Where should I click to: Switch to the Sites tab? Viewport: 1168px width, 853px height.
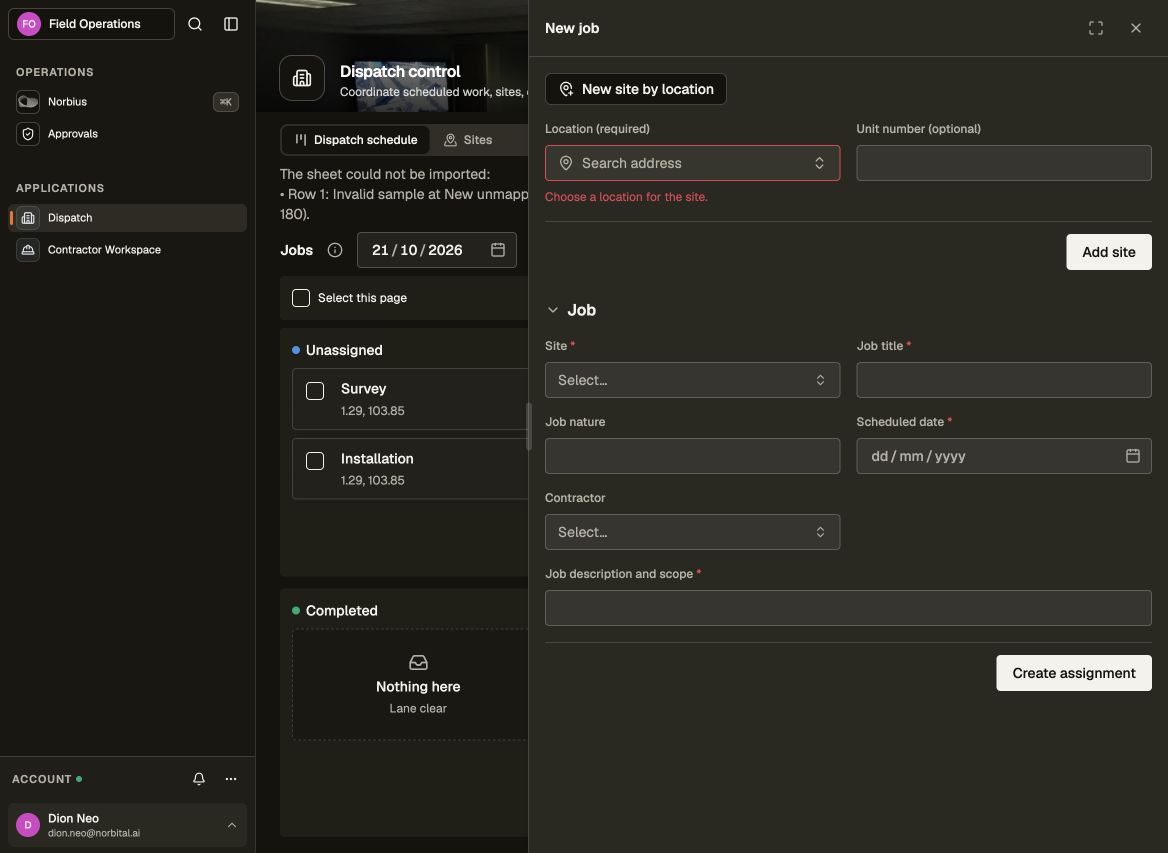469,140
